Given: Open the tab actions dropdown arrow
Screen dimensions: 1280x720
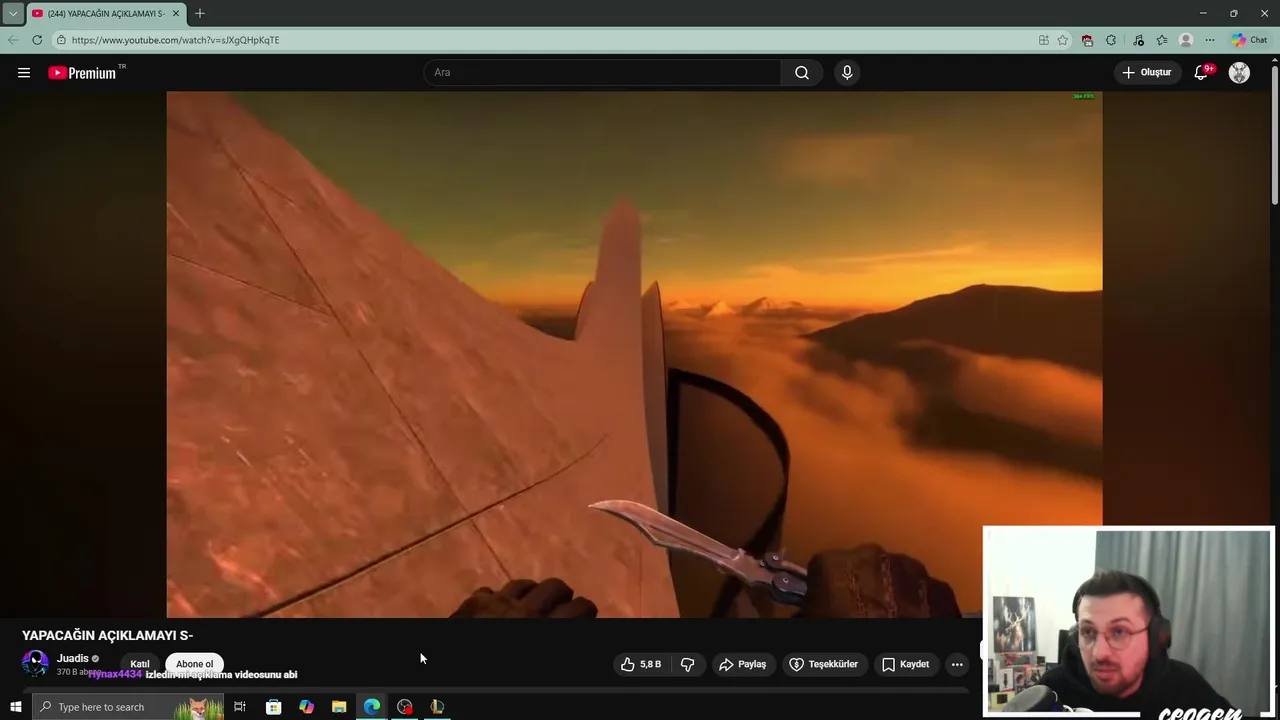Looking at the screenshot, I should coord(12,13).
